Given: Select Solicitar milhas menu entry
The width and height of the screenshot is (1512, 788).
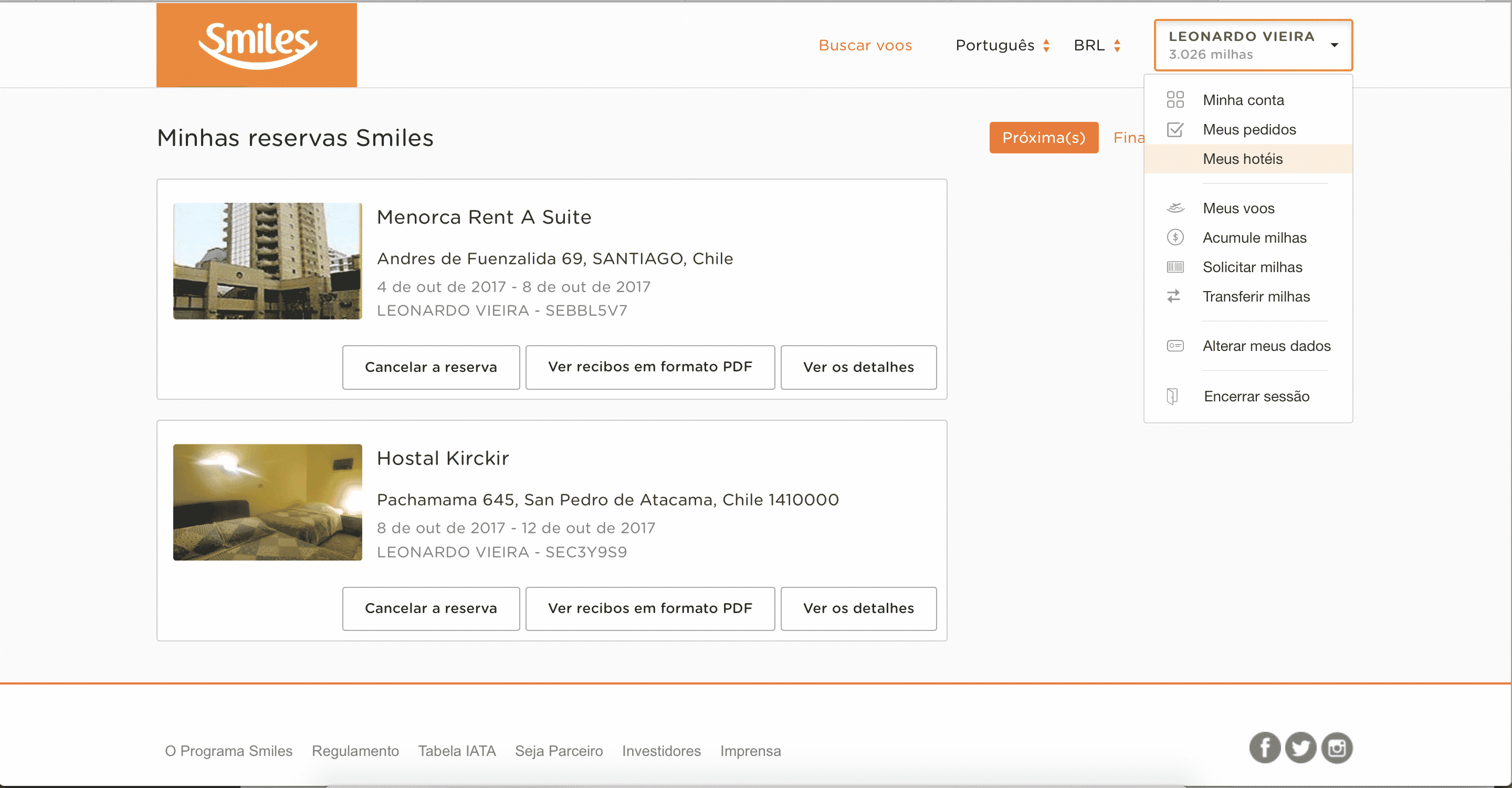Looking at the screenshot, I should [x=1248, y=266].
